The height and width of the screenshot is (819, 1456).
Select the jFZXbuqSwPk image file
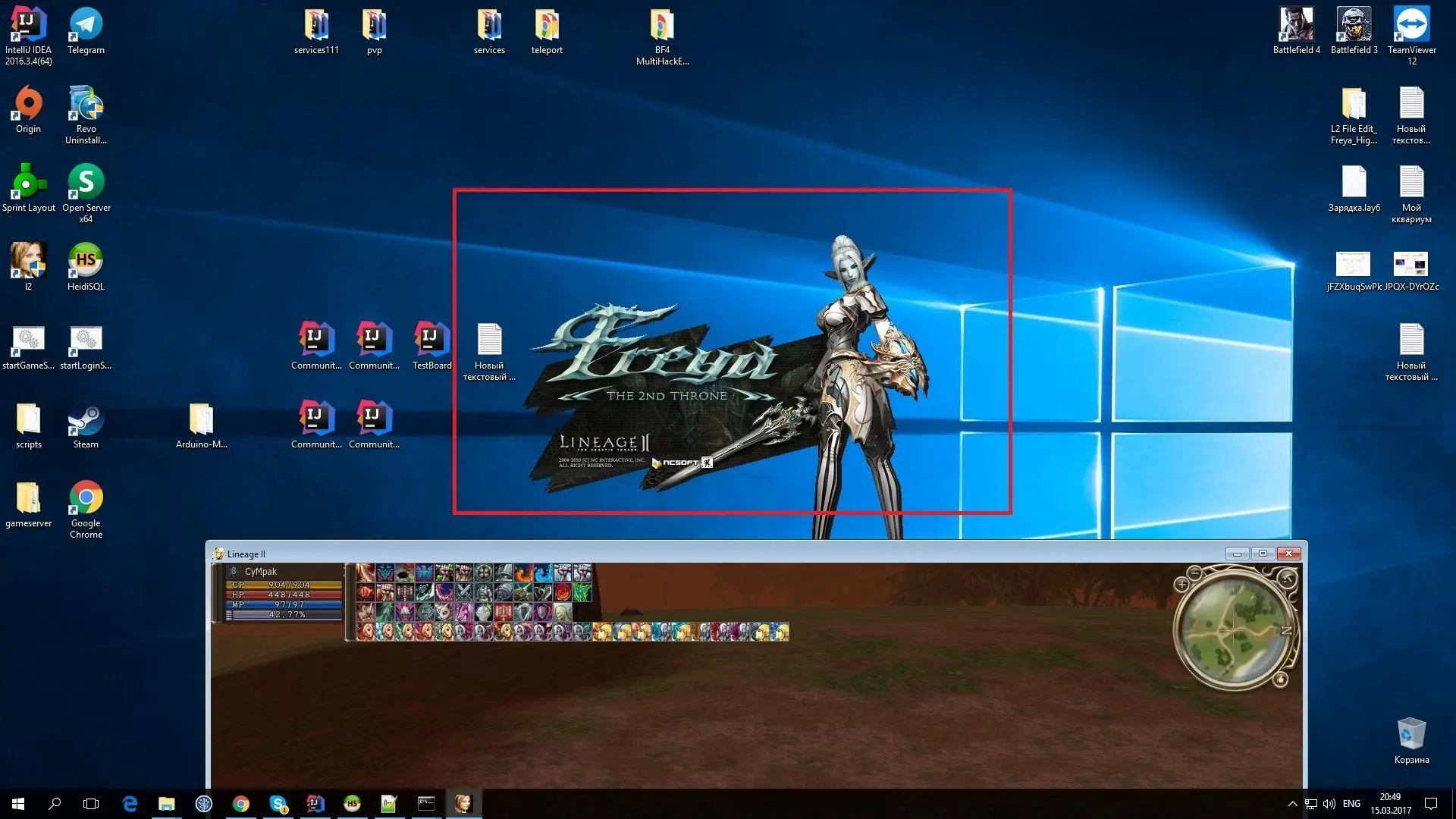tap(1354, 271)
